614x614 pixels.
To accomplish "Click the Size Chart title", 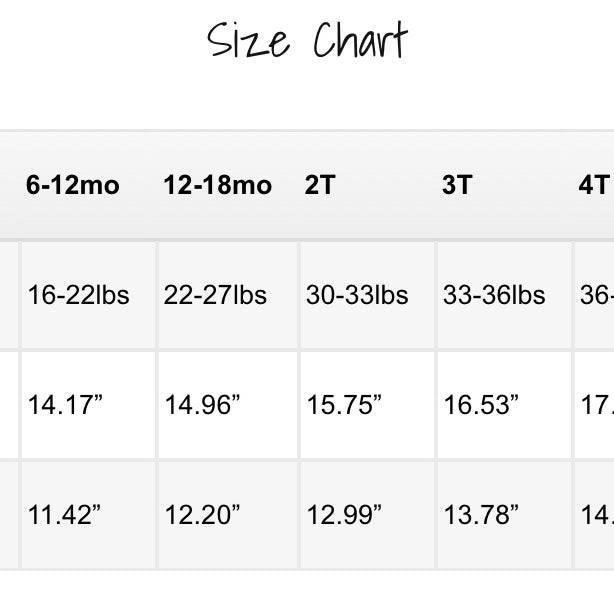I will [307, 42].
